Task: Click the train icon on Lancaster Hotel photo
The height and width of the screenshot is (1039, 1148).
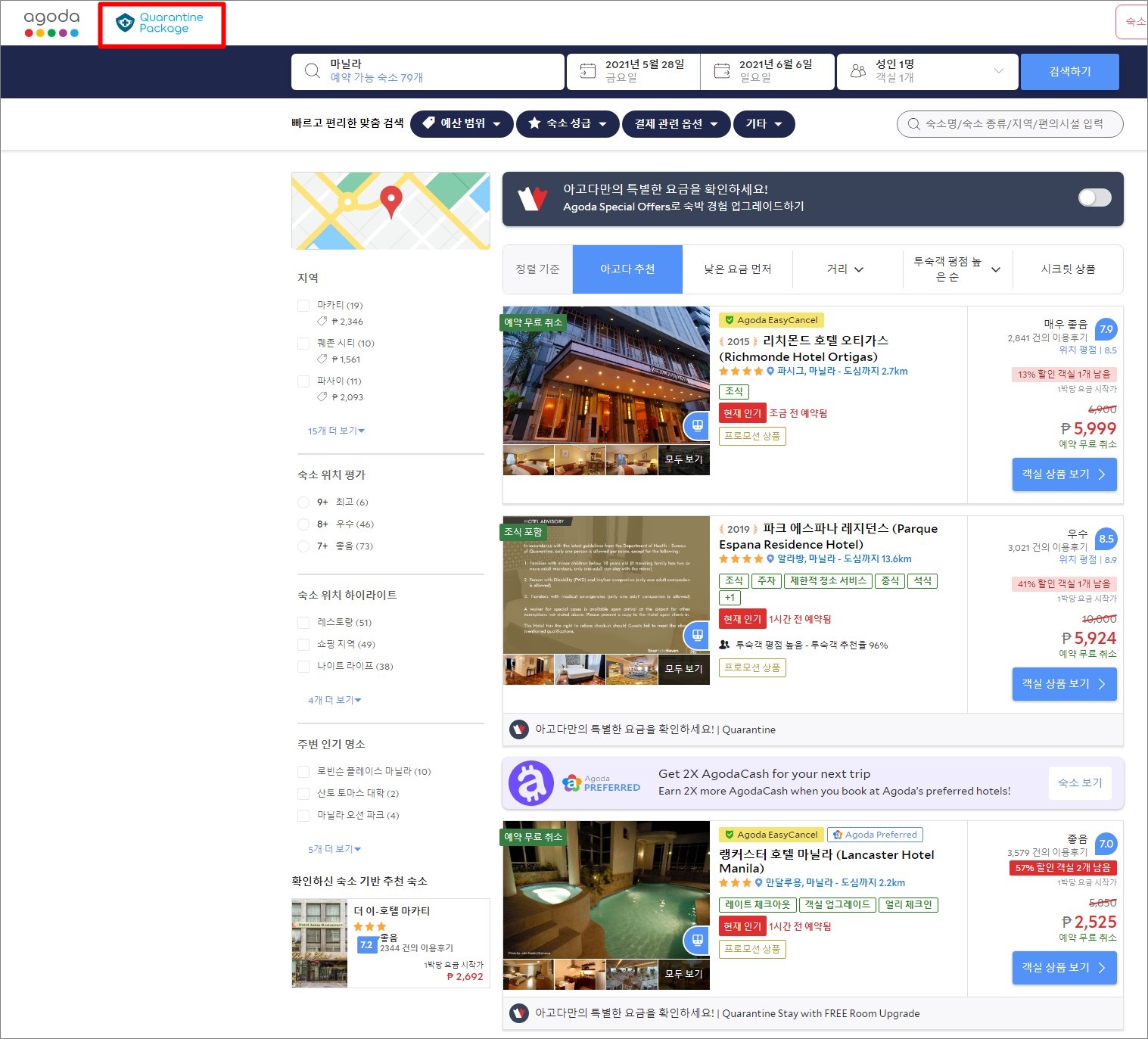Action: click(697, 940)
